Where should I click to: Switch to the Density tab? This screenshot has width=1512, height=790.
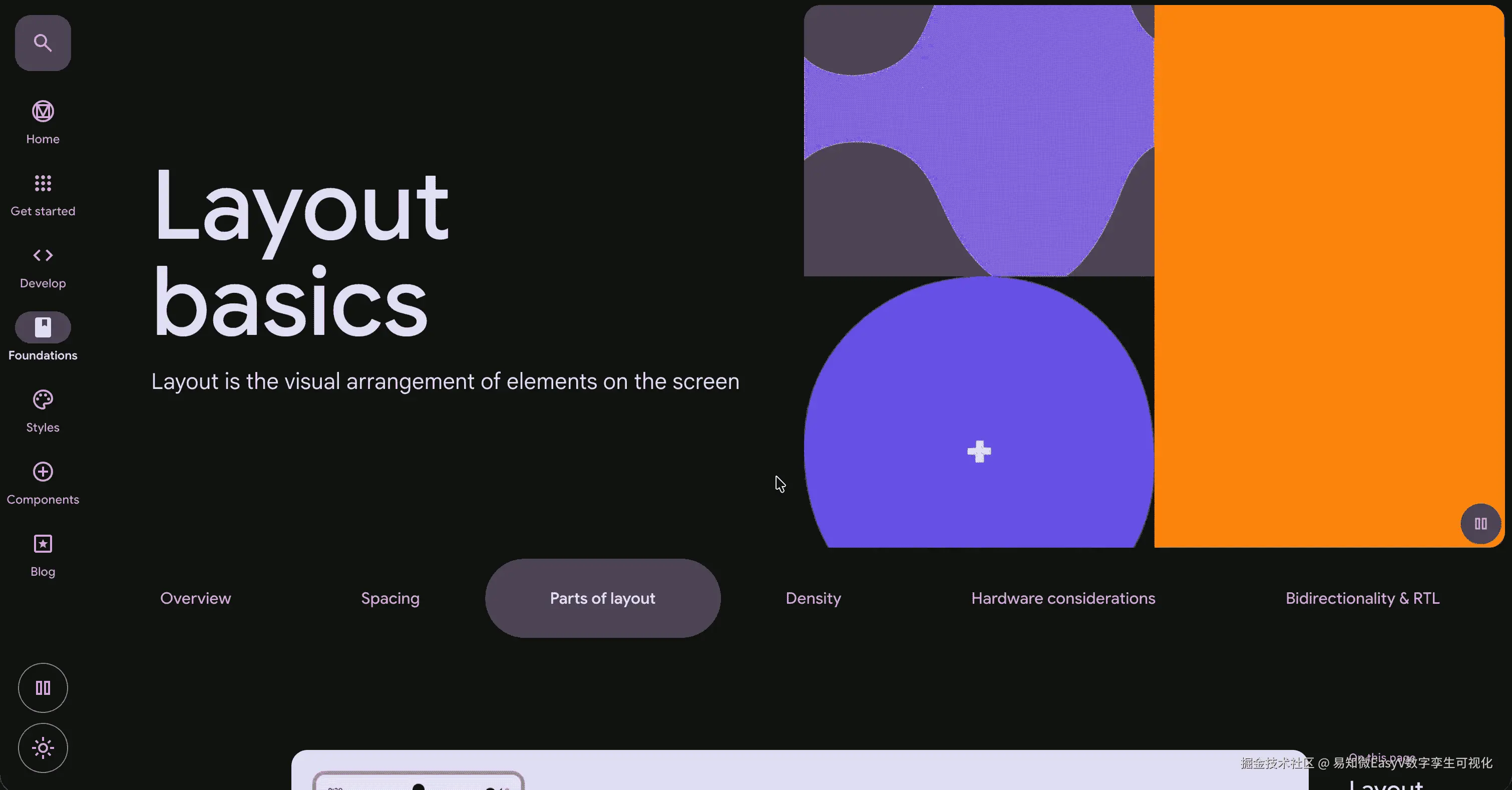point(814,599)
